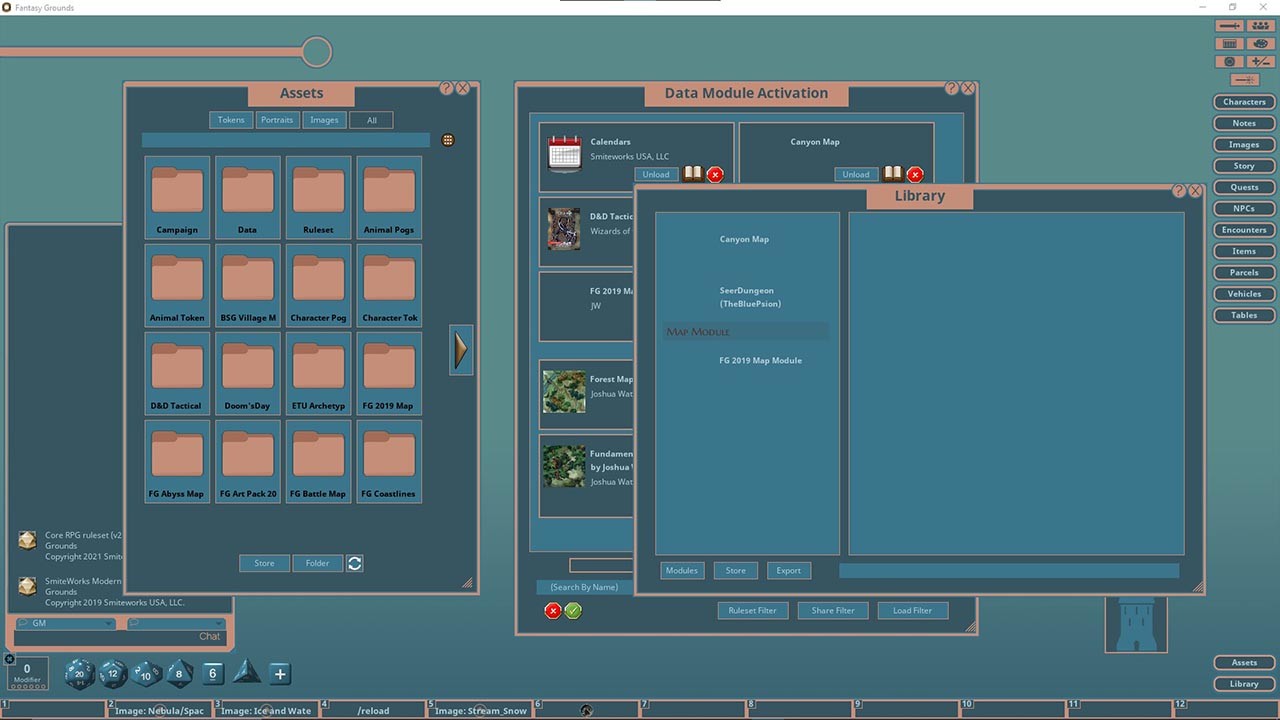Click the plus icon to add custom die
The width and height of the screenshot is (1280, 720).
(279, 673)
